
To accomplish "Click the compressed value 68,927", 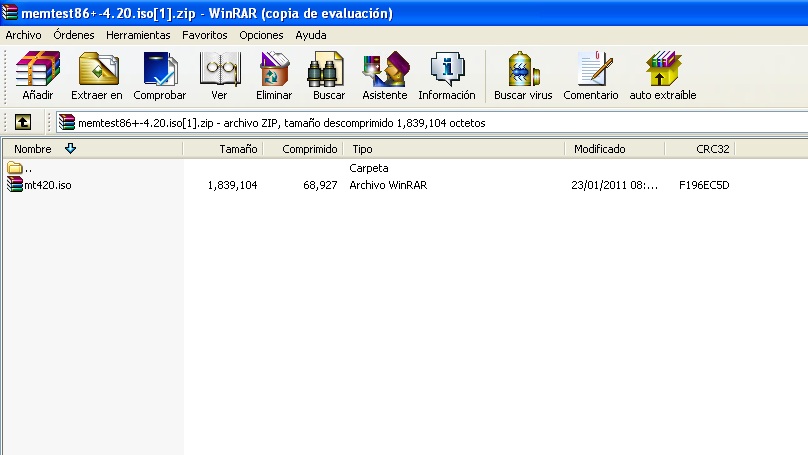I will (x=320, y=185).
